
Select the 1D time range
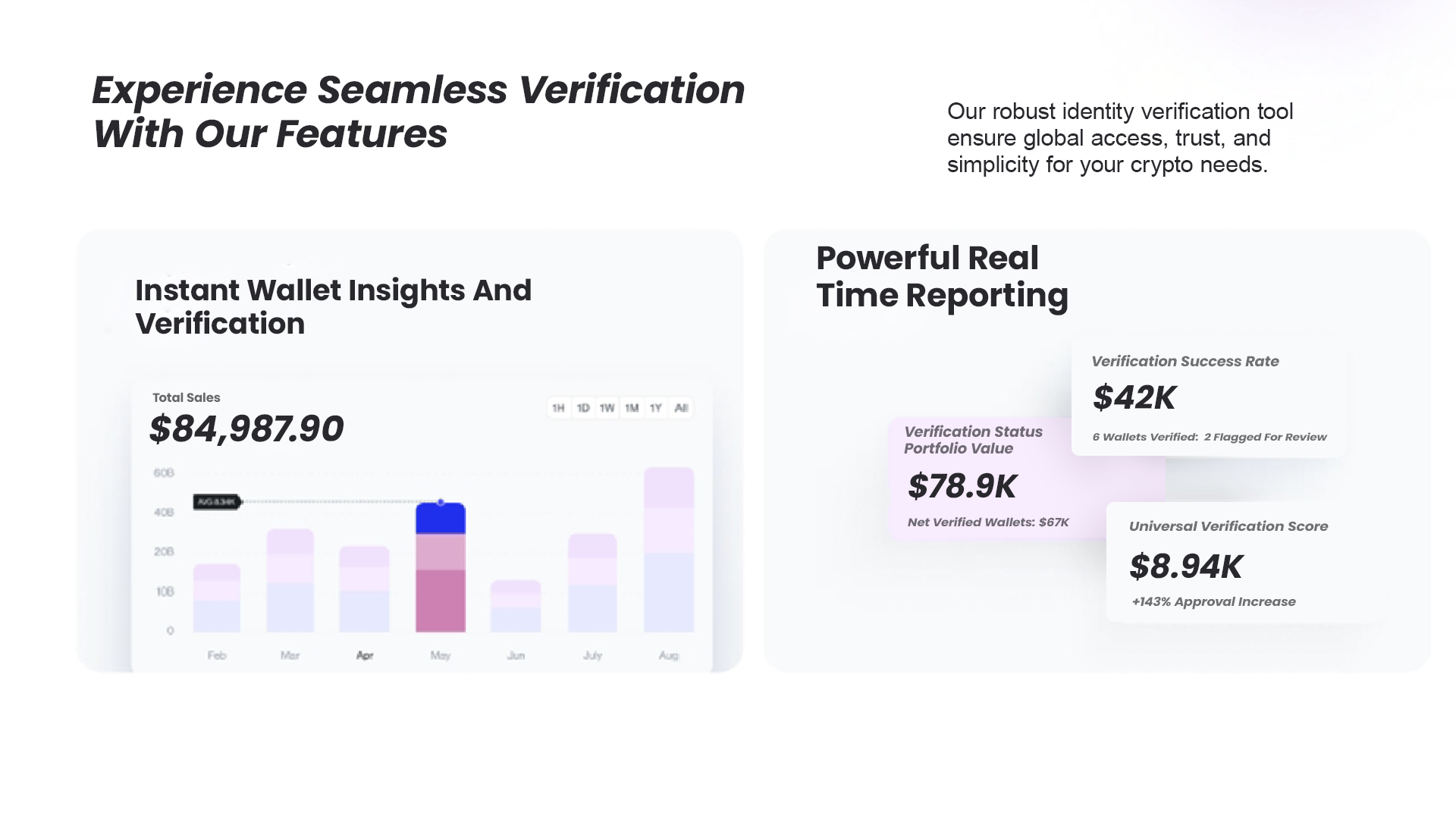pyautogui.click(x=582, y=408)
